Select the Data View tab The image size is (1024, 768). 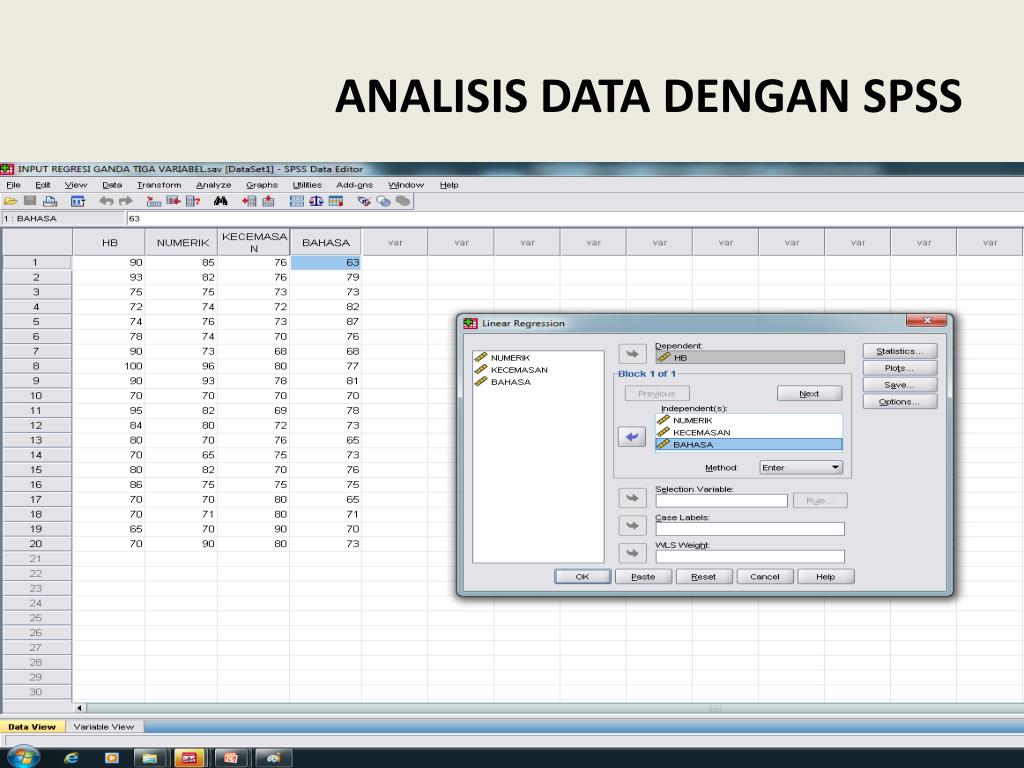point(32,726)
